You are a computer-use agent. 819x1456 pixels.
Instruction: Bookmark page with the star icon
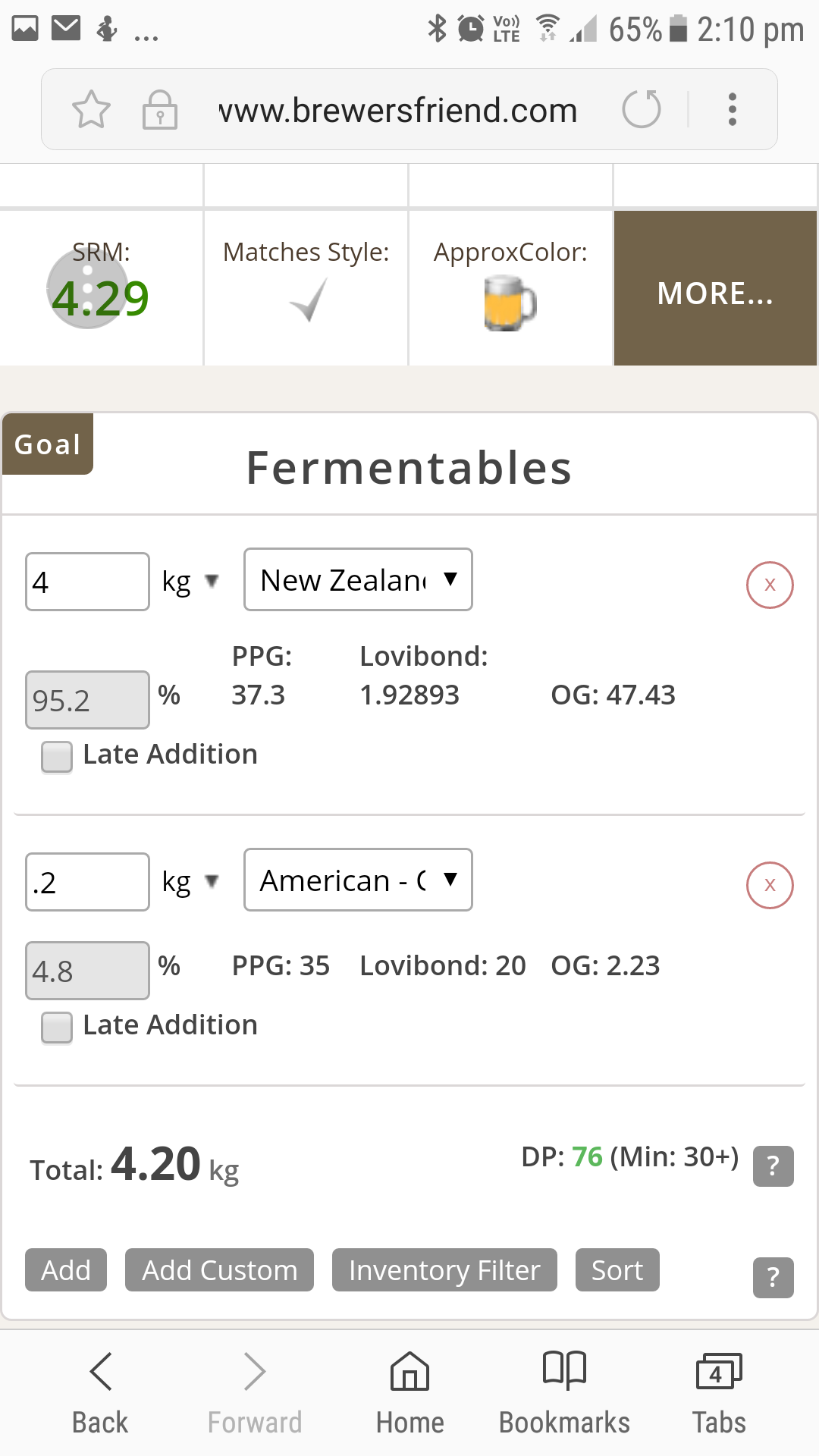[x=91, y=110]
